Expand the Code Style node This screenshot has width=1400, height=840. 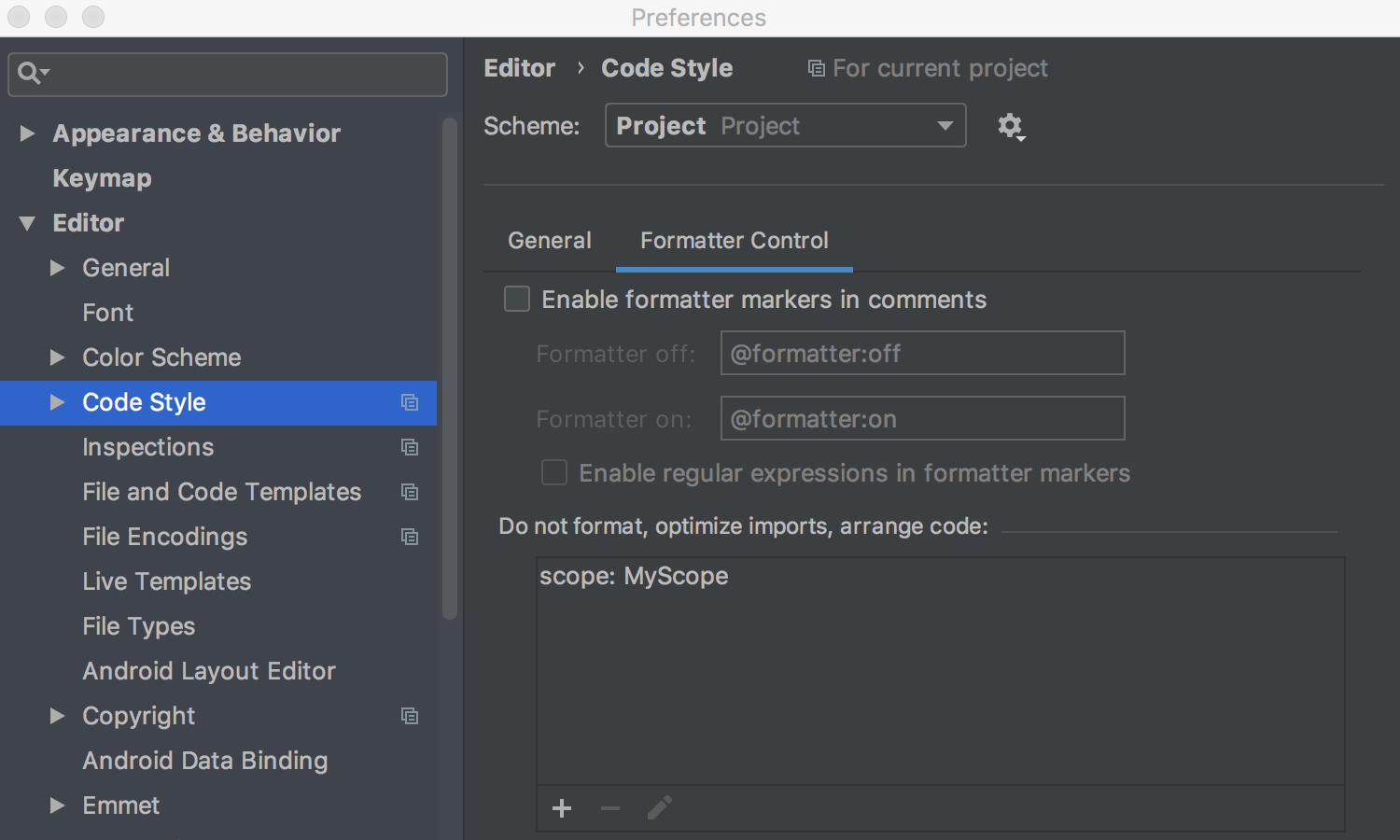(57, 402)
